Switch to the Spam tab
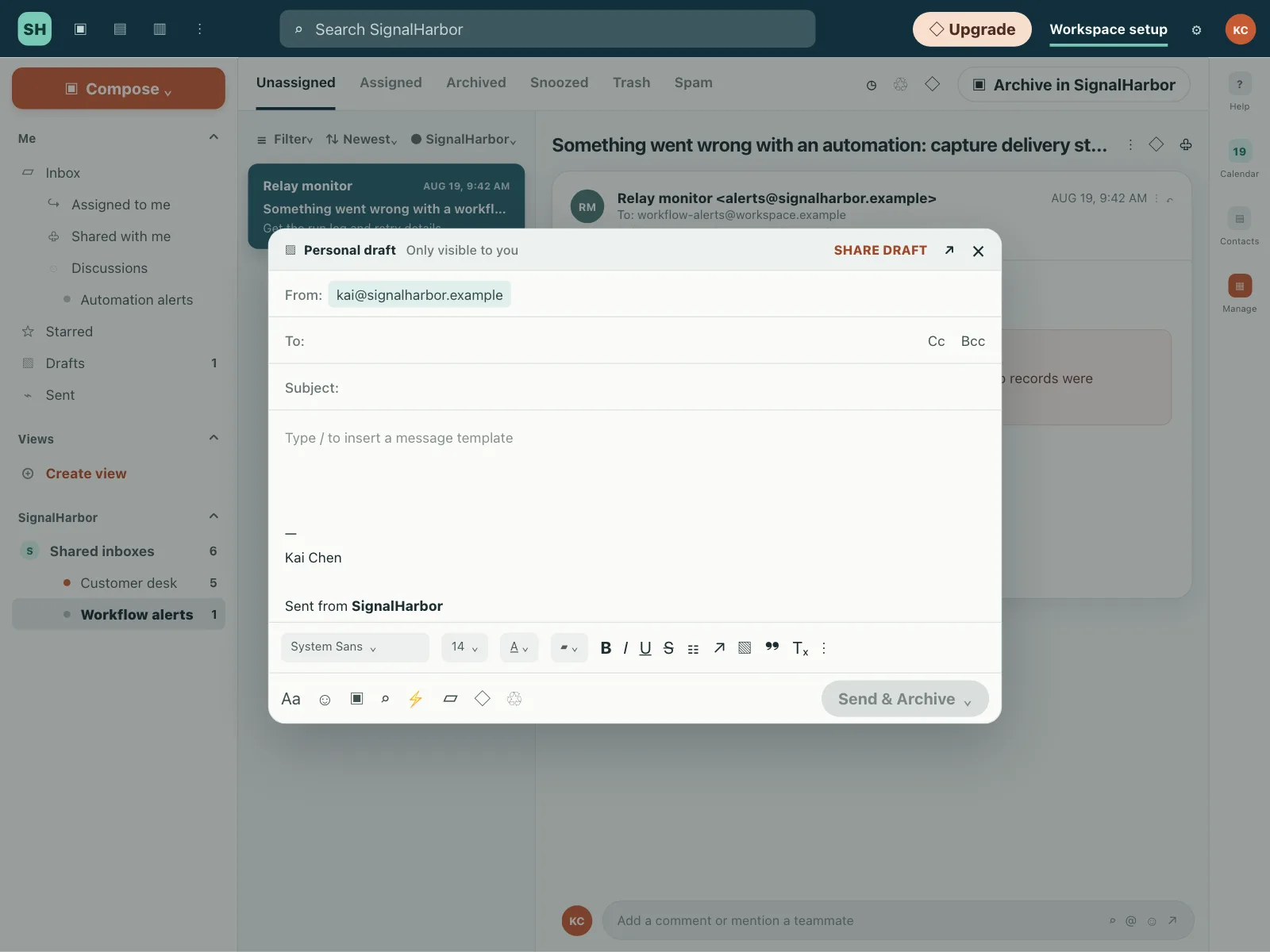The image size is (1270, 952). click(694, 83)
